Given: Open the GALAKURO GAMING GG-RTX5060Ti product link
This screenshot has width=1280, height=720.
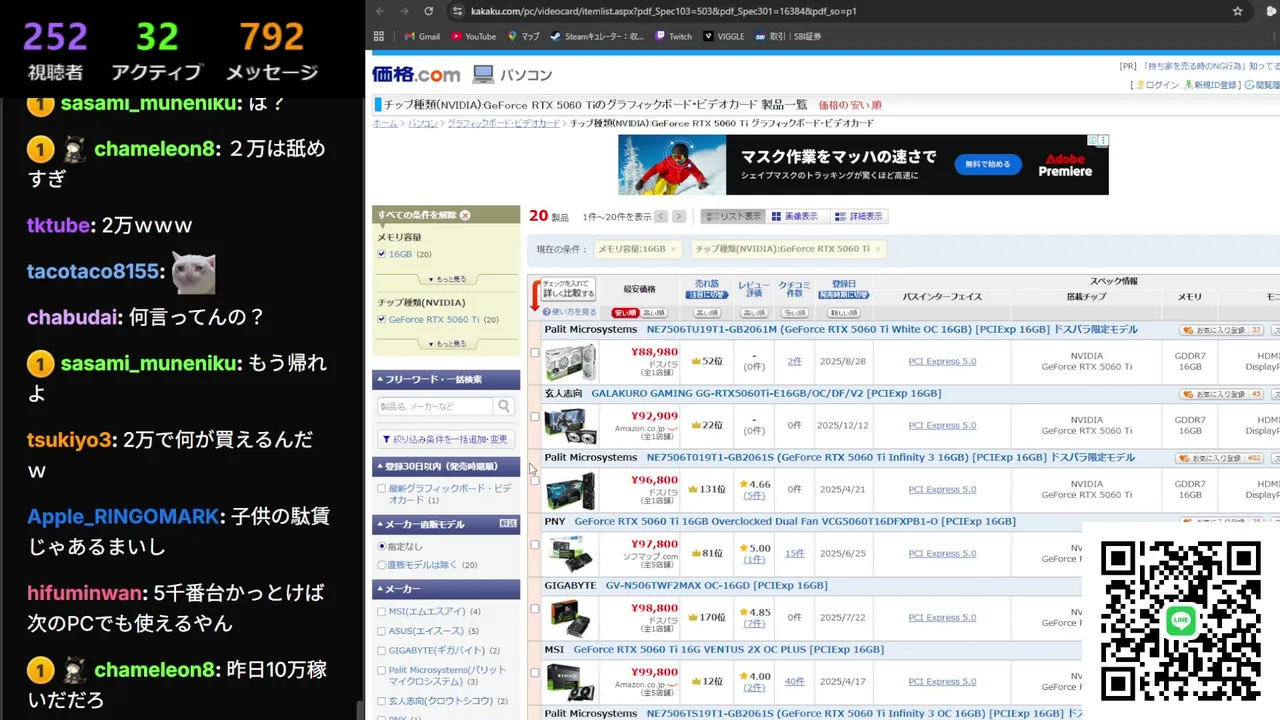Looking at the screenshot, I should coord(766,393).
